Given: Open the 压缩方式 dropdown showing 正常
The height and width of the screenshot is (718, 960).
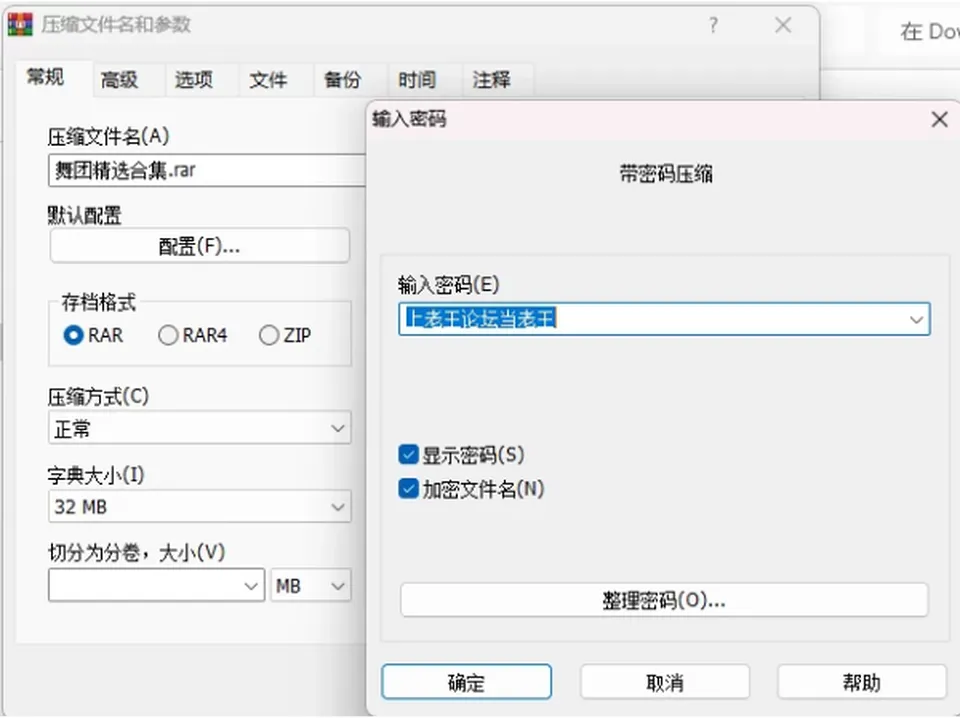Looking at the screenshot, I should (200, 428).
